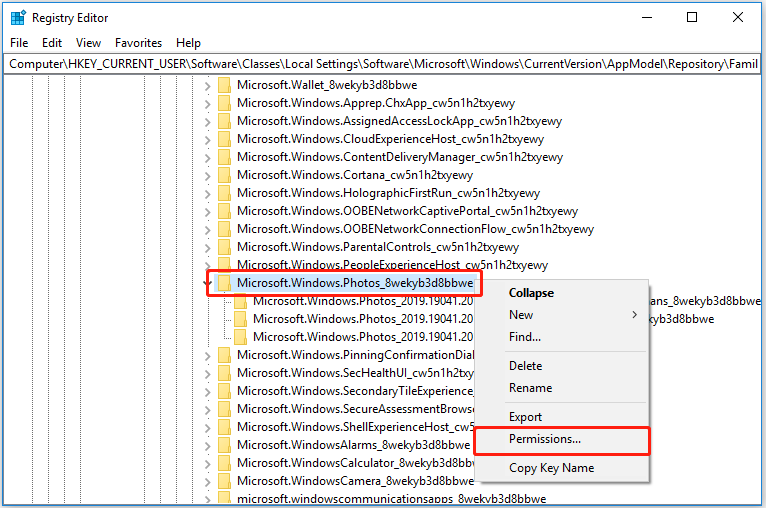Maximize the Registry Editor window
This screenshot has height=508, width=766.
[x=692, y=18]
